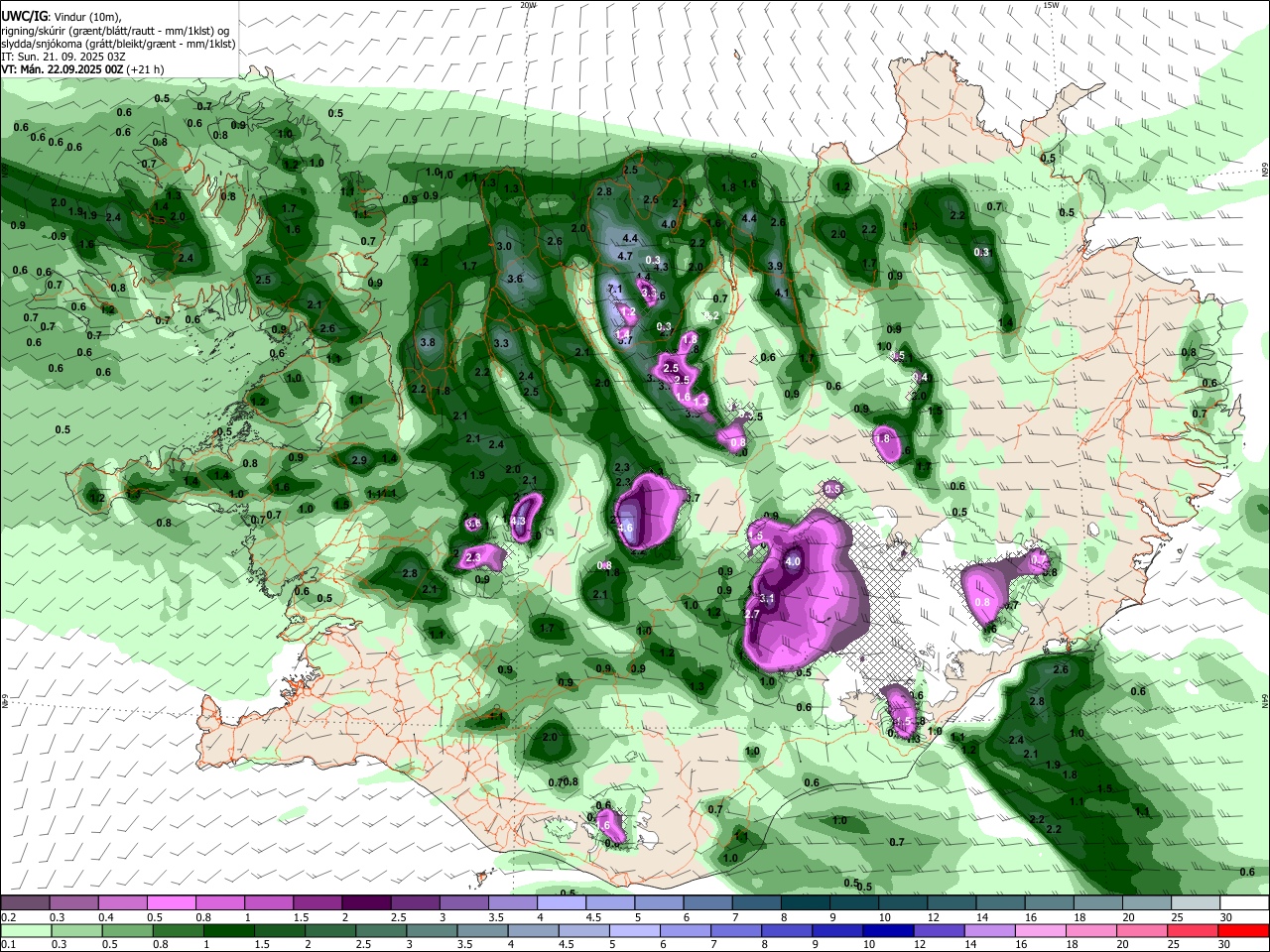The height and width of the screenshot is (952, 1270).
Task: Click the '3.8' precipitation value in western green band
Action: (428, 342)
